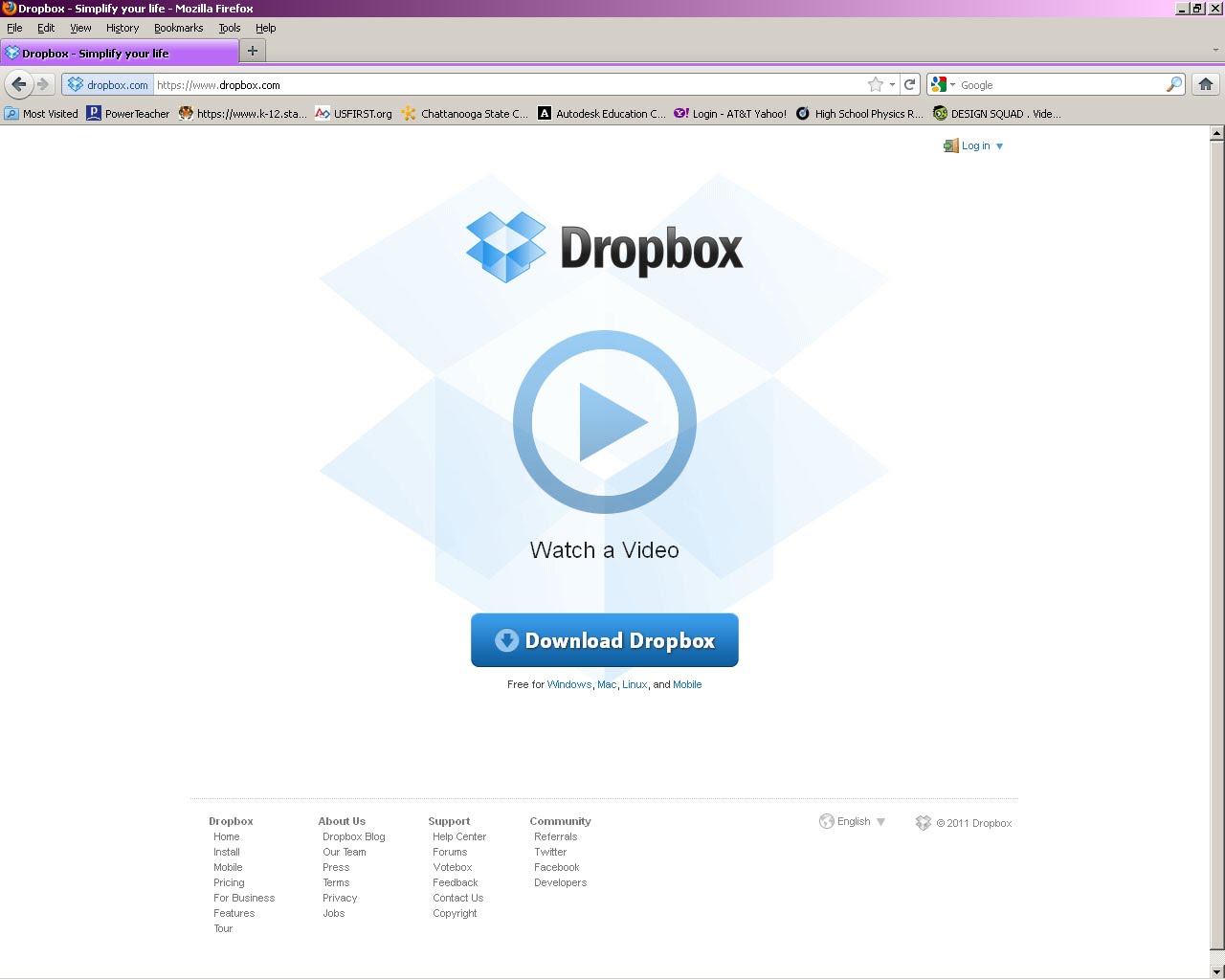Click the Mobile link under download button
Image resolution: width=1225 pixels, height=980 pixels.
point(687,684)
